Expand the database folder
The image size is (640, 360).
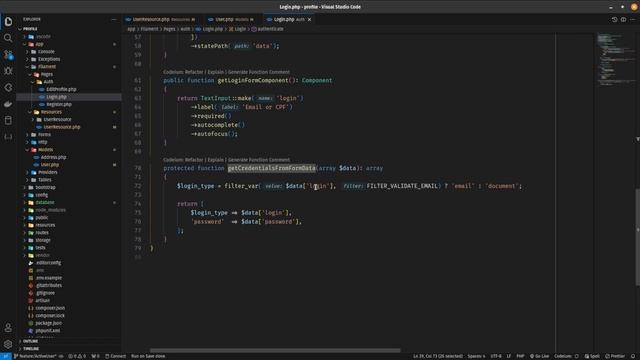pyautogui.click(x=45, y=202)
